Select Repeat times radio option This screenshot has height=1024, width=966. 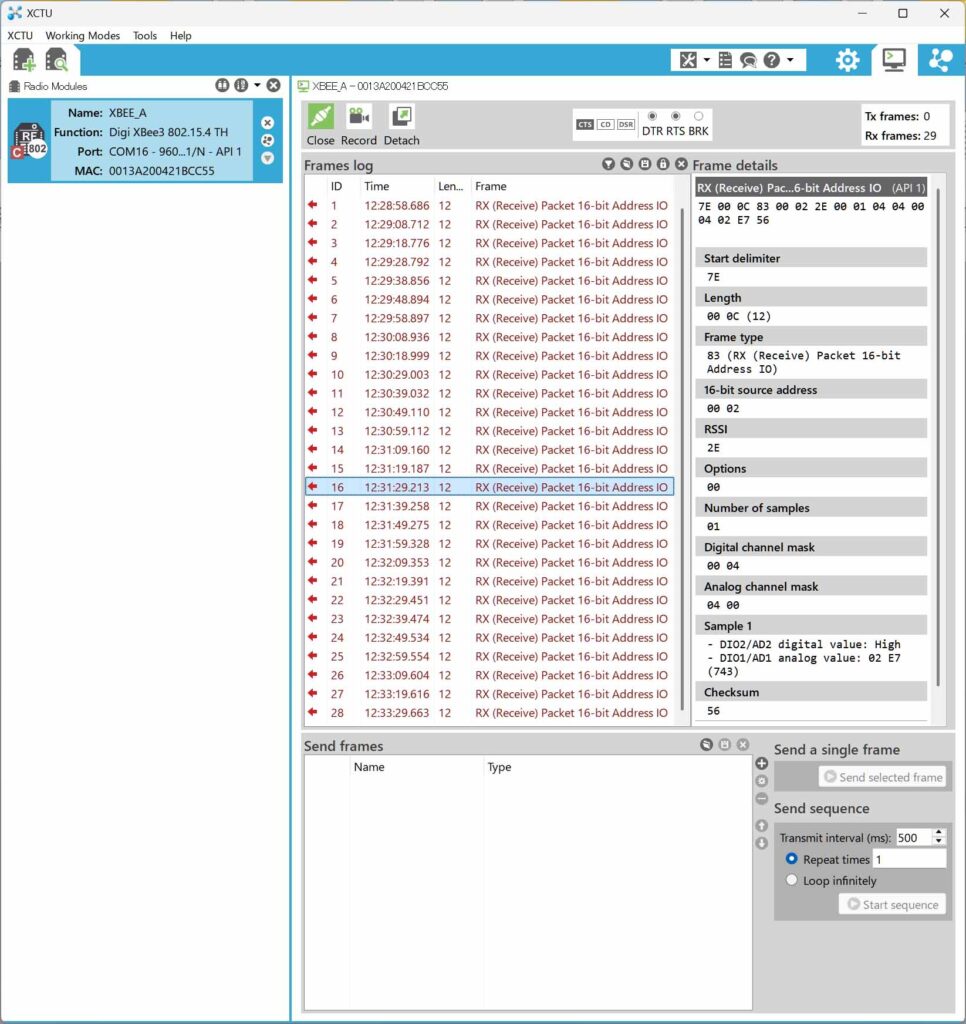(x=792, y=859)
